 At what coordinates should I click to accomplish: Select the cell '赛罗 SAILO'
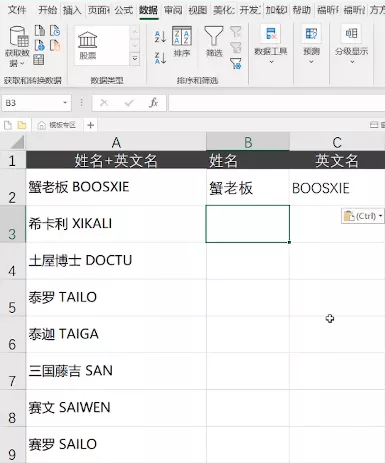click(x=116, y=445)
